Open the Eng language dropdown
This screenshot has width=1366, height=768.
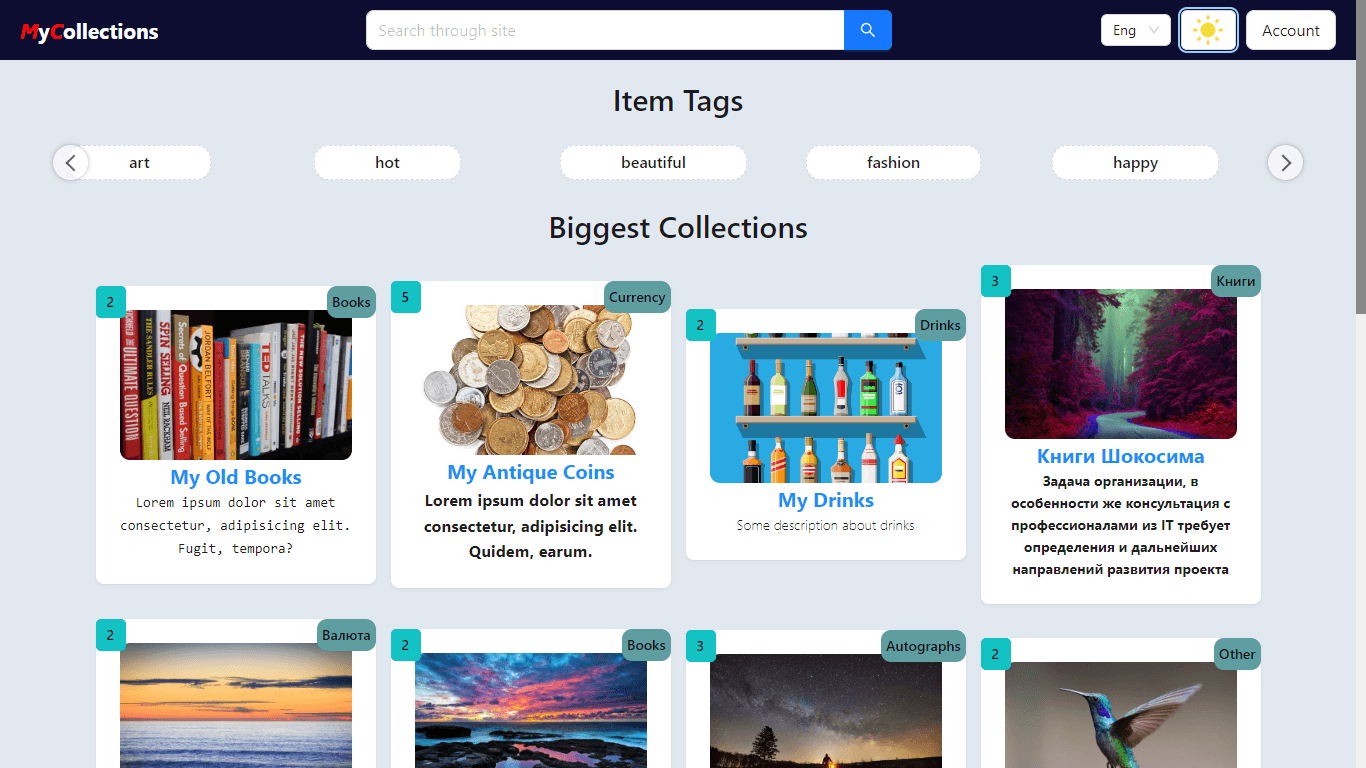tap(1135, 30)
